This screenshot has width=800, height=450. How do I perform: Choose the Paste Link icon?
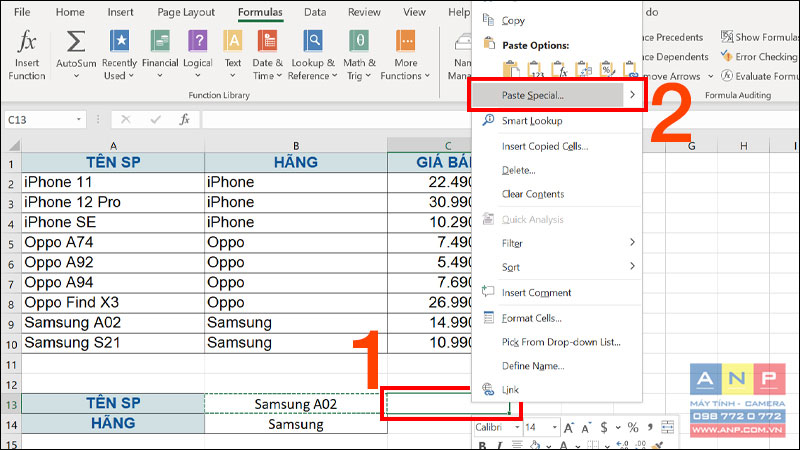(631, 69)
